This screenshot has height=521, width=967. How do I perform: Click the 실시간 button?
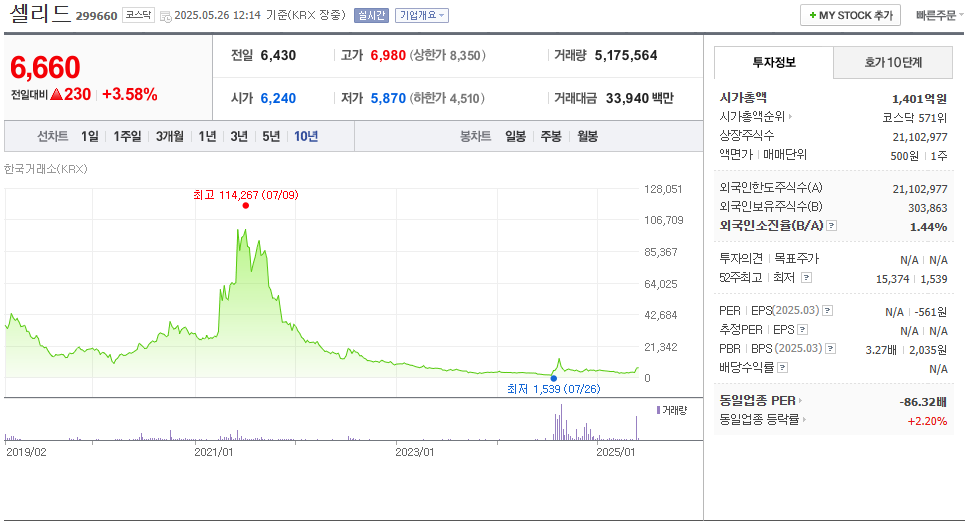click(371, 15)
